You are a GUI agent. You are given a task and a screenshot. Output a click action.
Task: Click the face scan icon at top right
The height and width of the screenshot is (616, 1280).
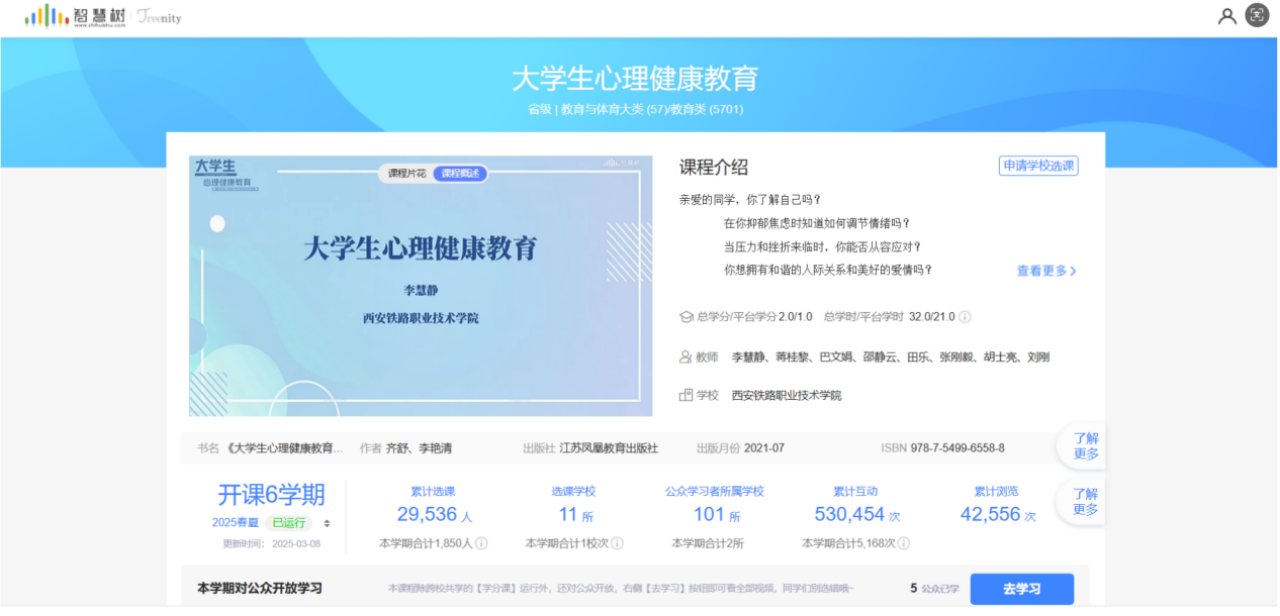(x=1257, y=16)
